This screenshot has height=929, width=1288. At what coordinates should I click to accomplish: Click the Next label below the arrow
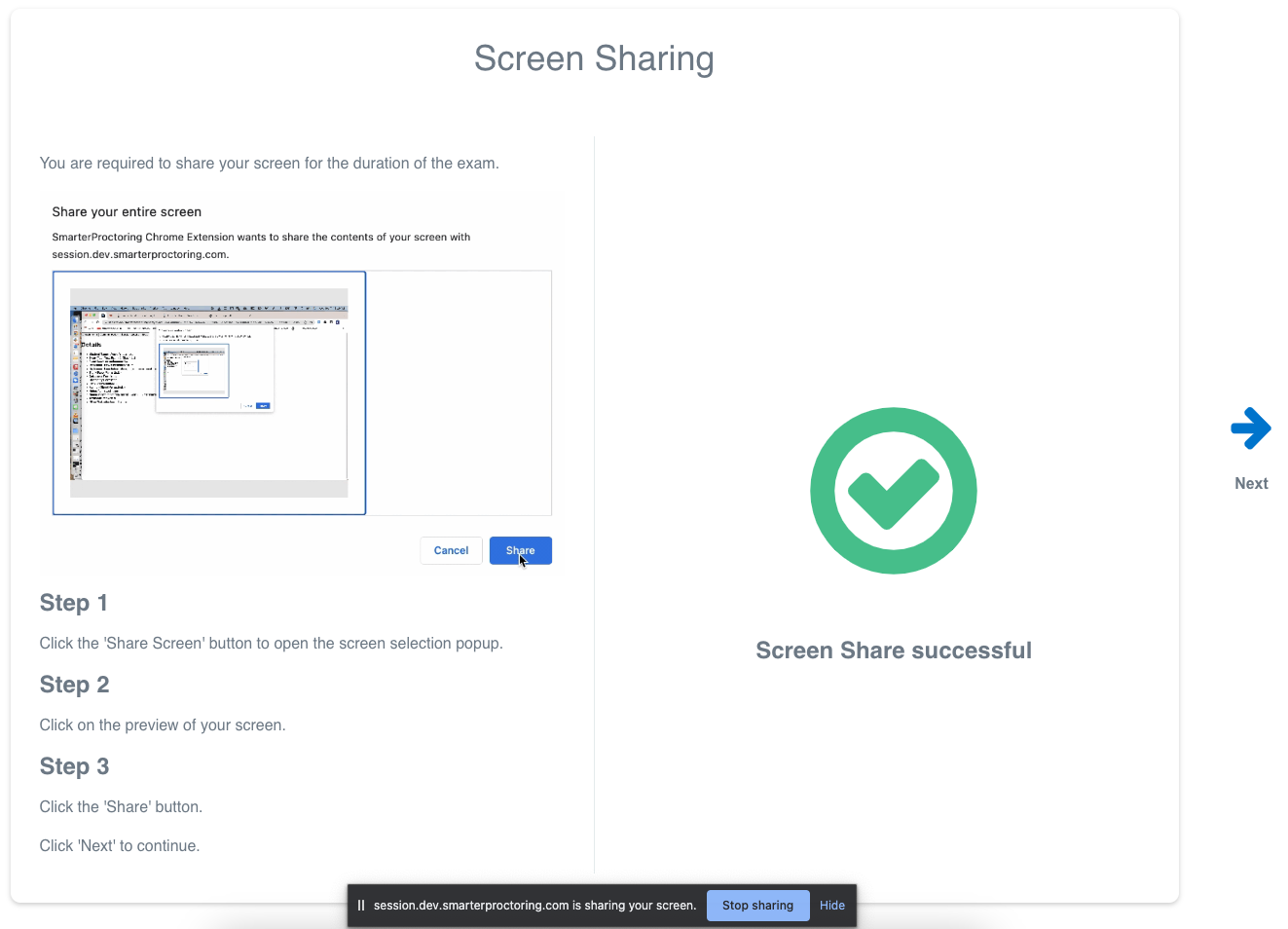[1251, 483]
